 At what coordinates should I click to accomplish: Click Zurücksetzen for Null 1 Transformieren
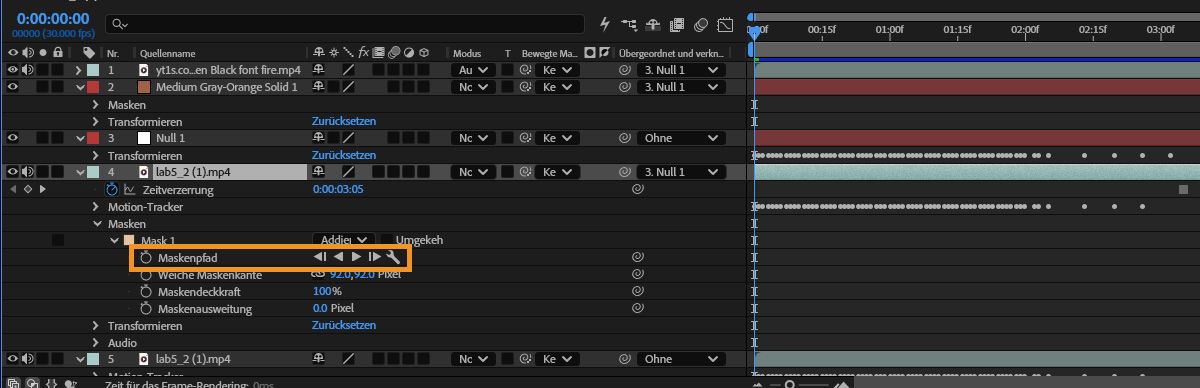(x=344, y=155)
